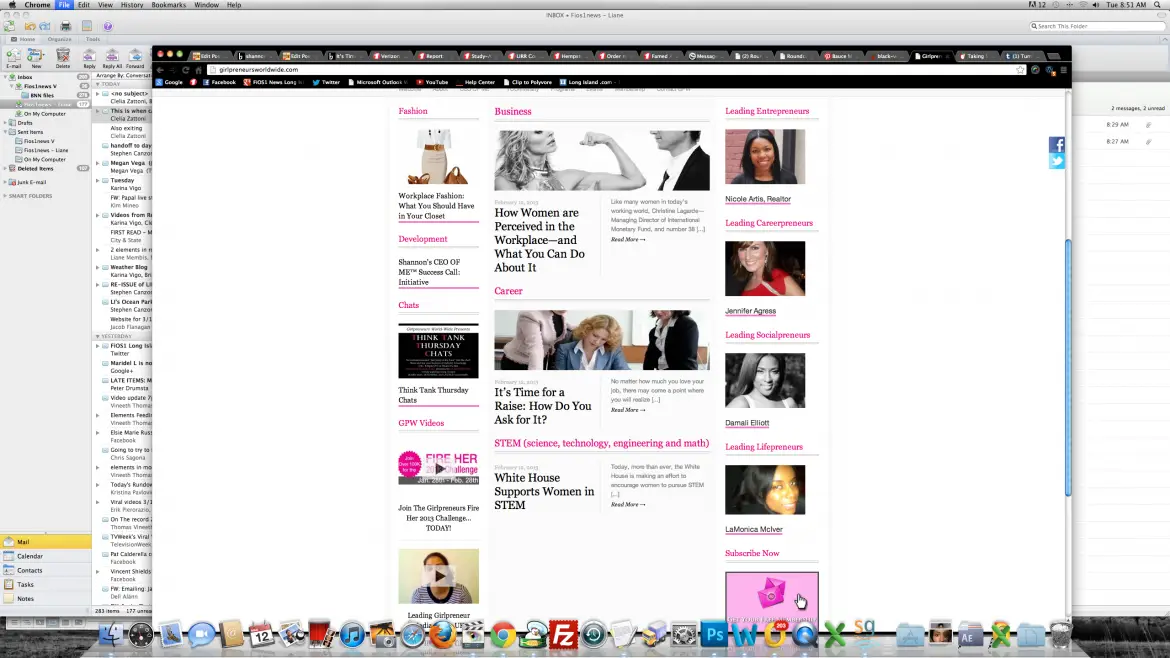Open the File menu in menu bar
Screen dimensions: 1170x658
(x=64, y=4)
